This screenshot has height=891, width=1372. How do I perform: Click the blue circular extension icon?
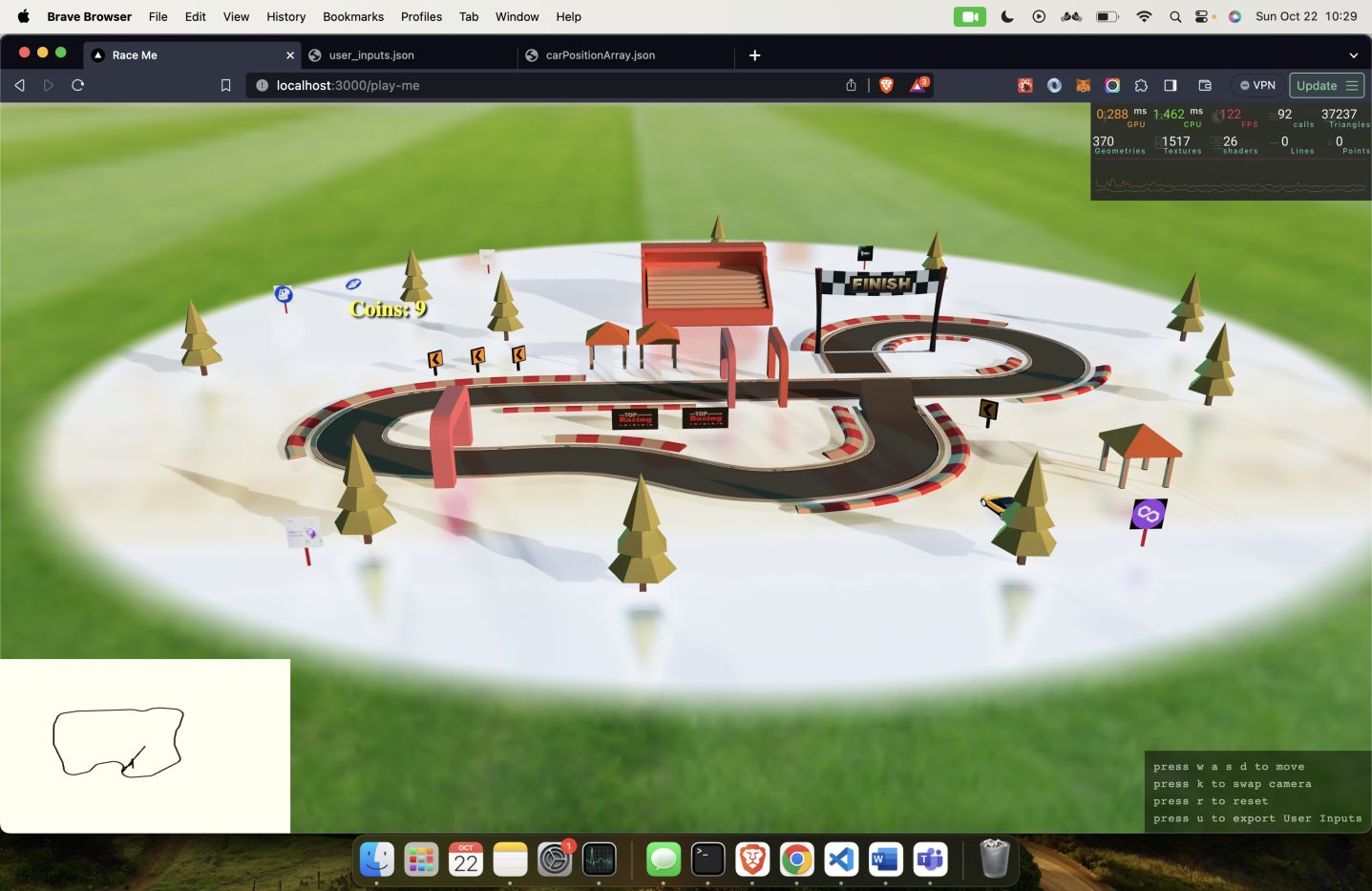click(1054, 85)
